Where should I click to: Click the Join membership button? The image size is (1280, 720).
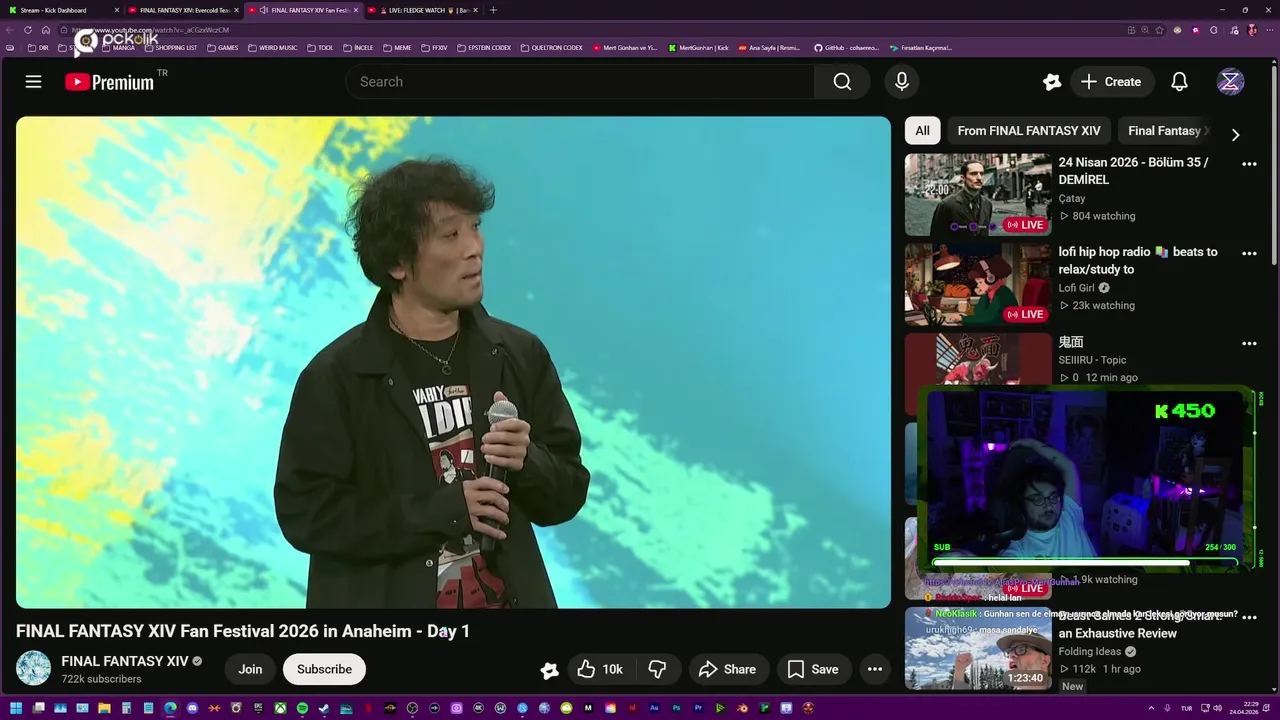click(250, 669)
